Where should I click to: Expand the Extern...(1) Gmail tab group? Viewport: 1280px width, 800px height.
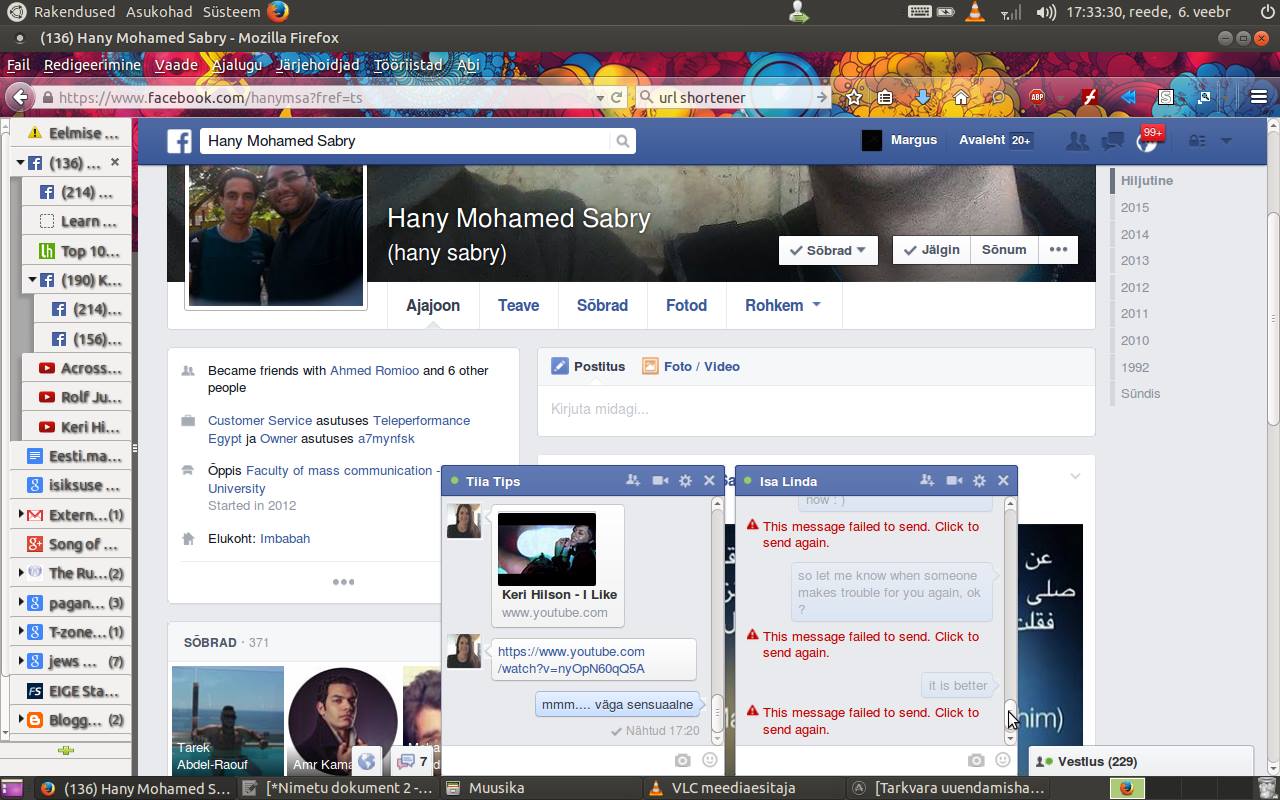coord(20,515)
